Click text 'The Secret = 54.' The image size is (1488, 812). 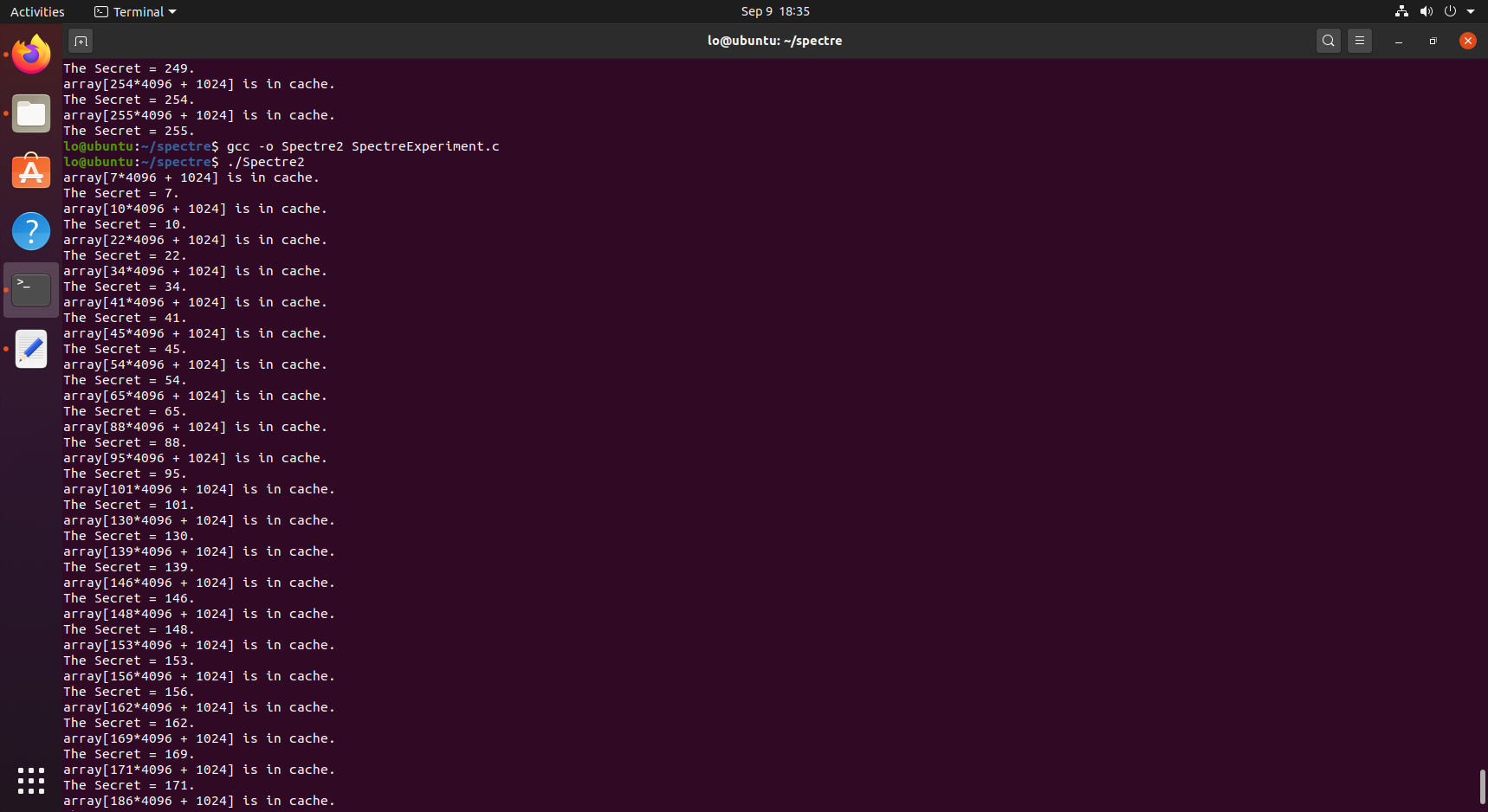click(125, 380)
